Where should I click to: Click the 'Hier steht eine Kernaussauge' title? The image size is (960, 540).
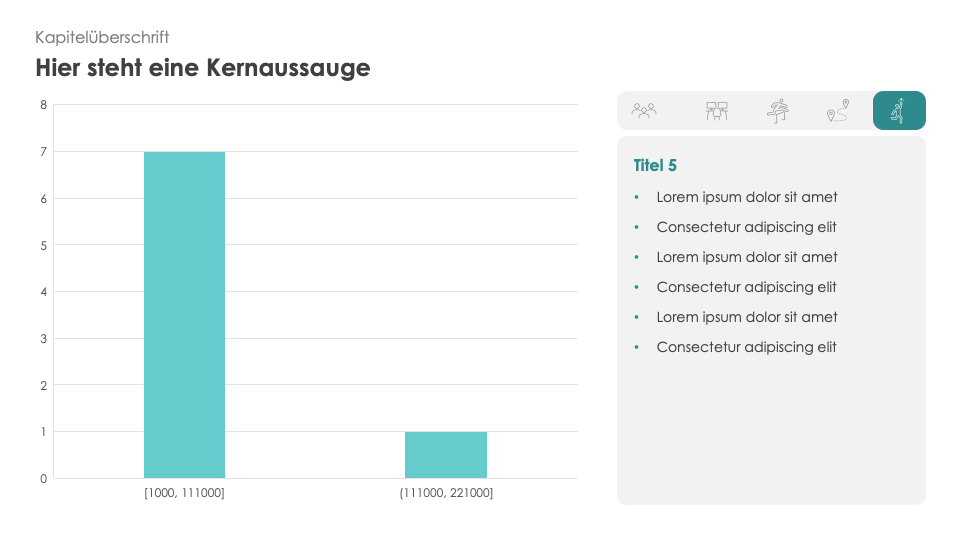pos(203,68)
